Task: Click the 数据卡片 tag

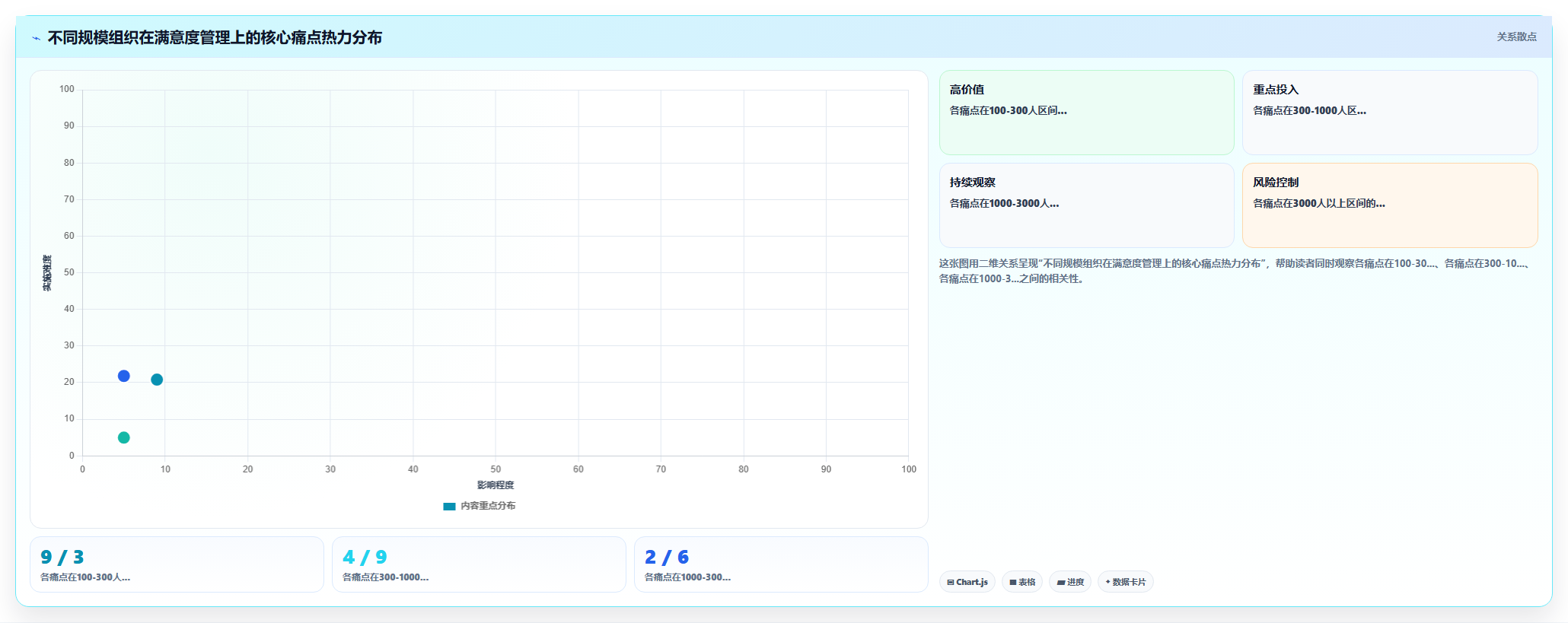Action: click(x=1126, y=582)
